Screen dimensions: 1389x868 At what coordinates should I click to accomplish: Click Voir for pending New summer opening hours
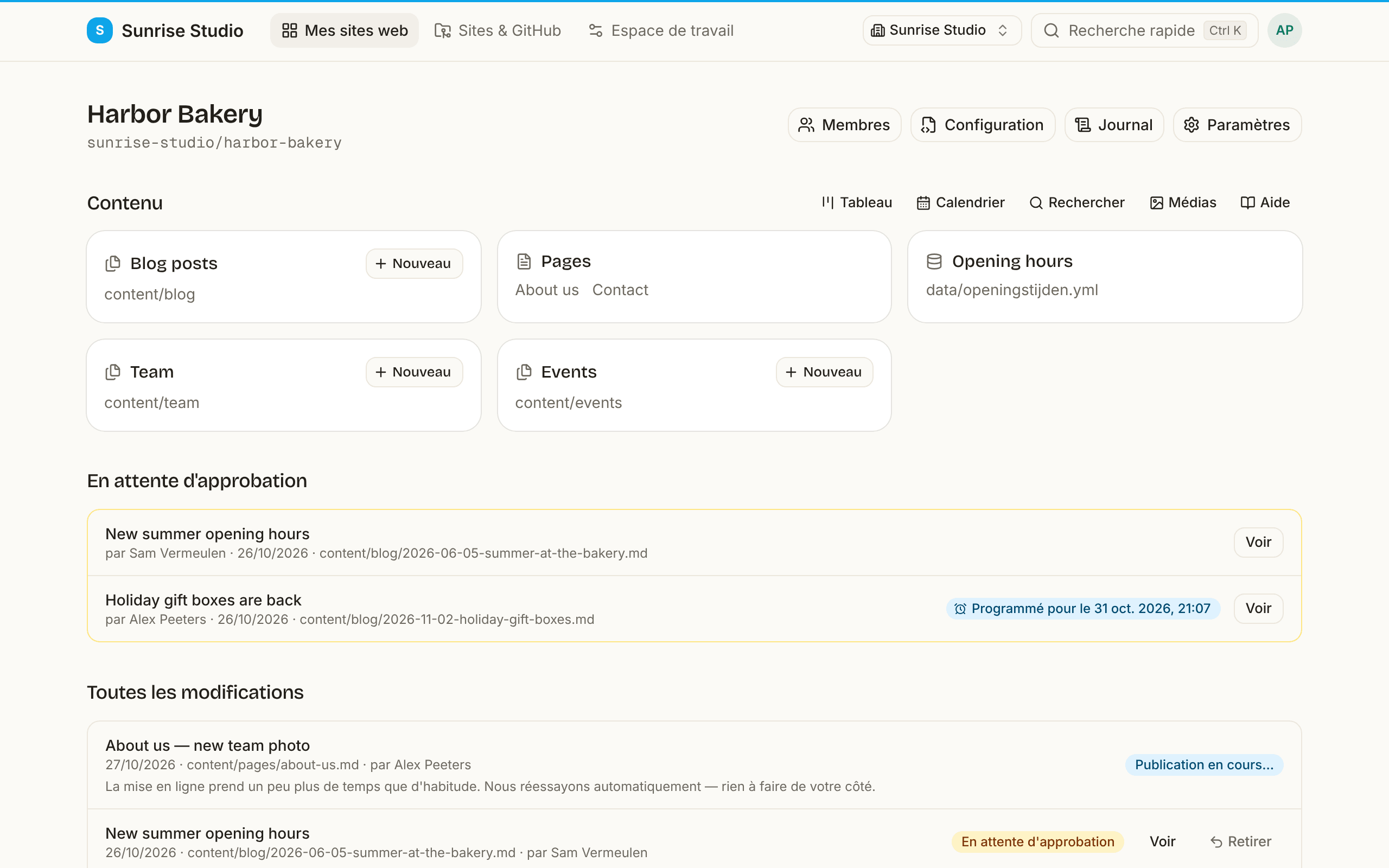coord(1258,542)
